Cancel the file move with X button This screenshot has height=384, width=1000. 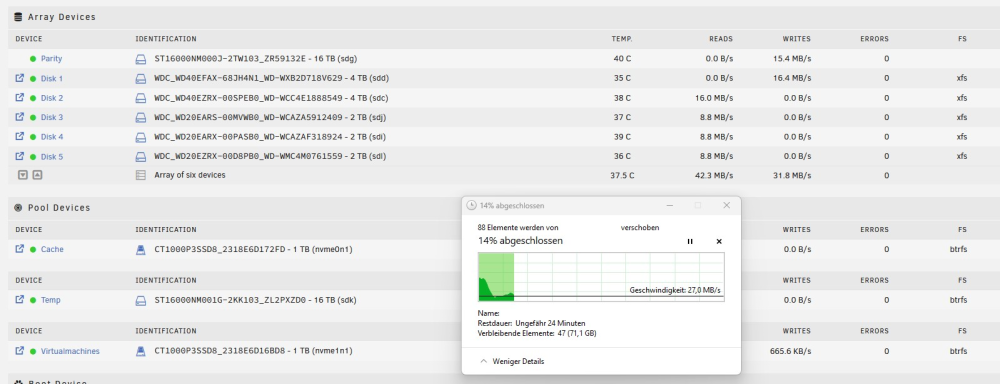[x=719, y=241]
